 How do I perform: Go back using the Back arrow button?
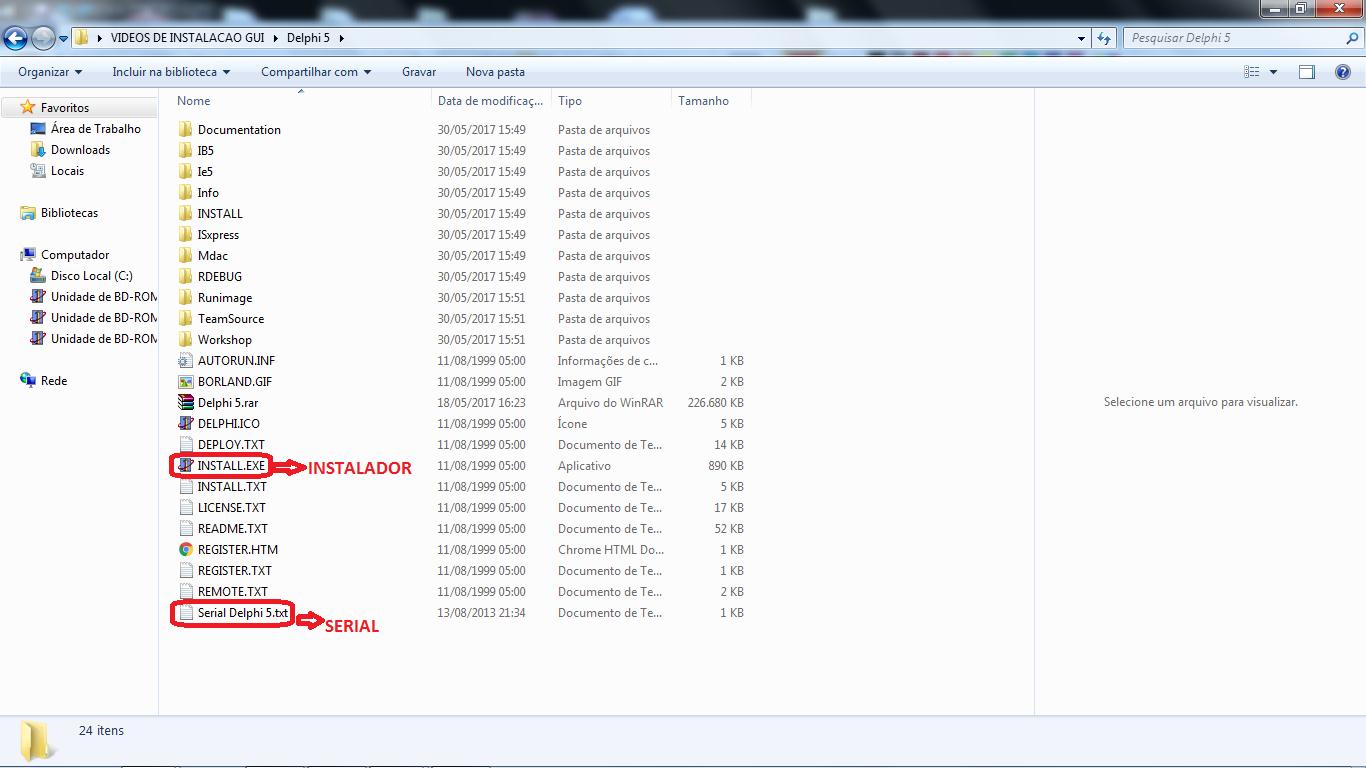15,38
